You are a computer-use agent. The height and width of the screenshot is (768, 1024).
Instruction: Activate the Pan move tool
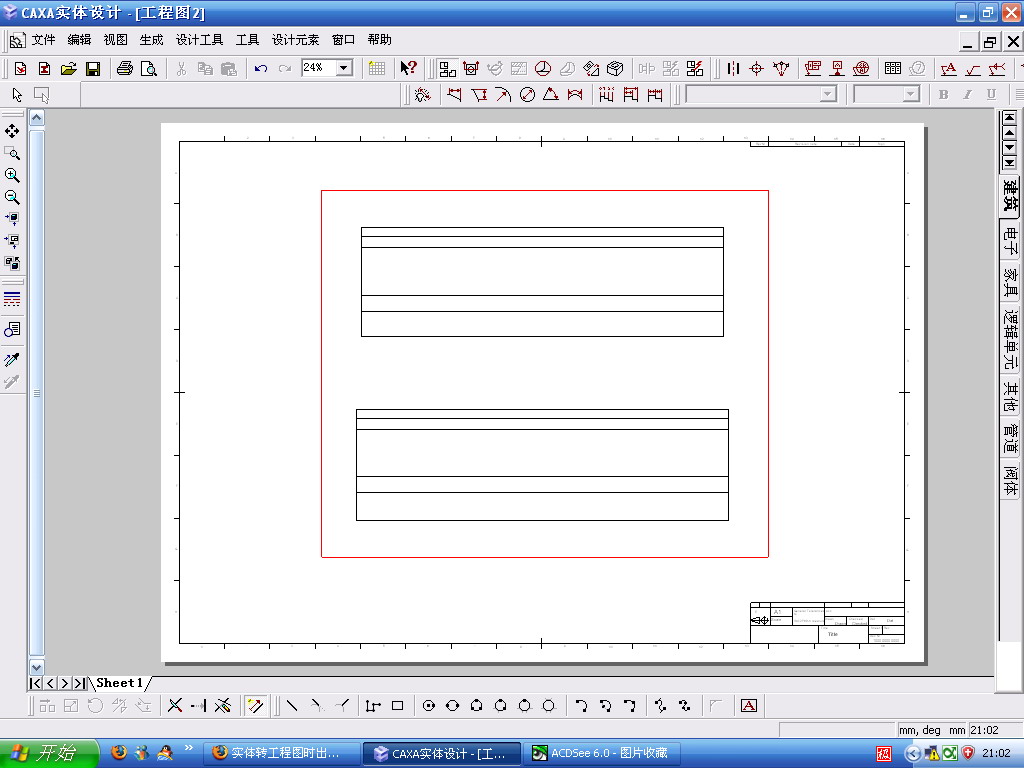[x=12, y=131]
